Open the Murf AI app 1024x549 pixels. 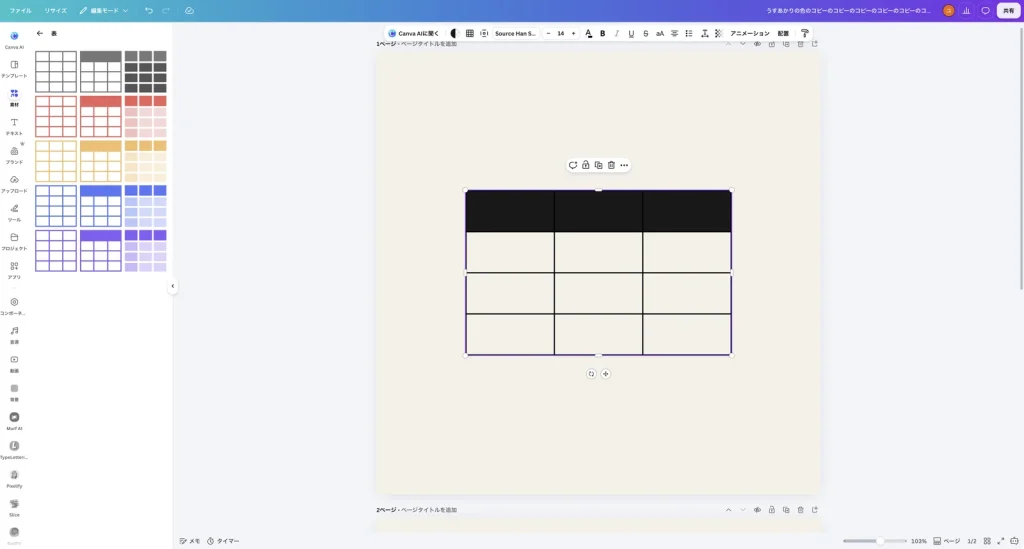coord(14,420)
